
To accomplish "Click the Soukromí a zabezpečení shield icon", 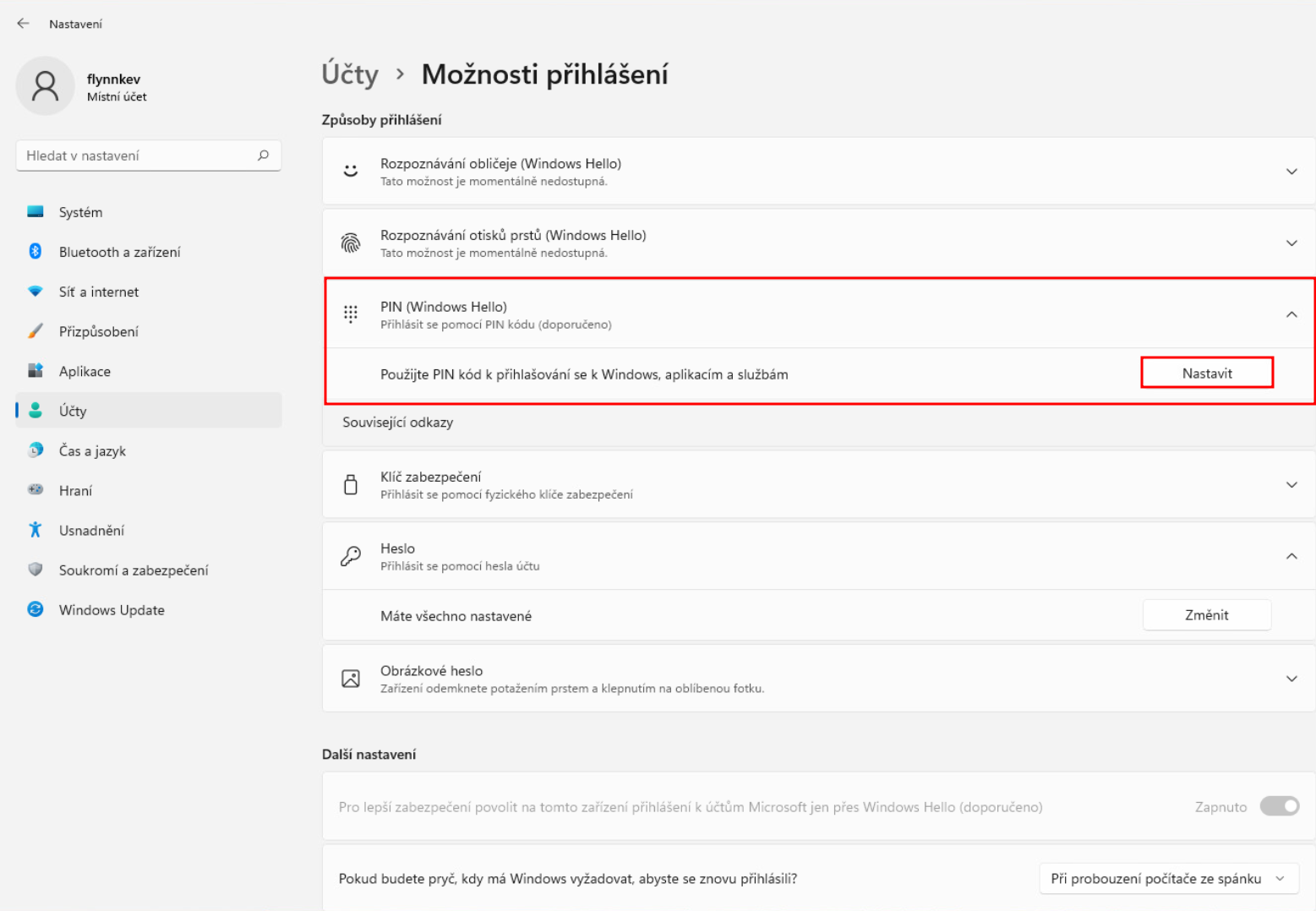I will [x=35, y=570].
